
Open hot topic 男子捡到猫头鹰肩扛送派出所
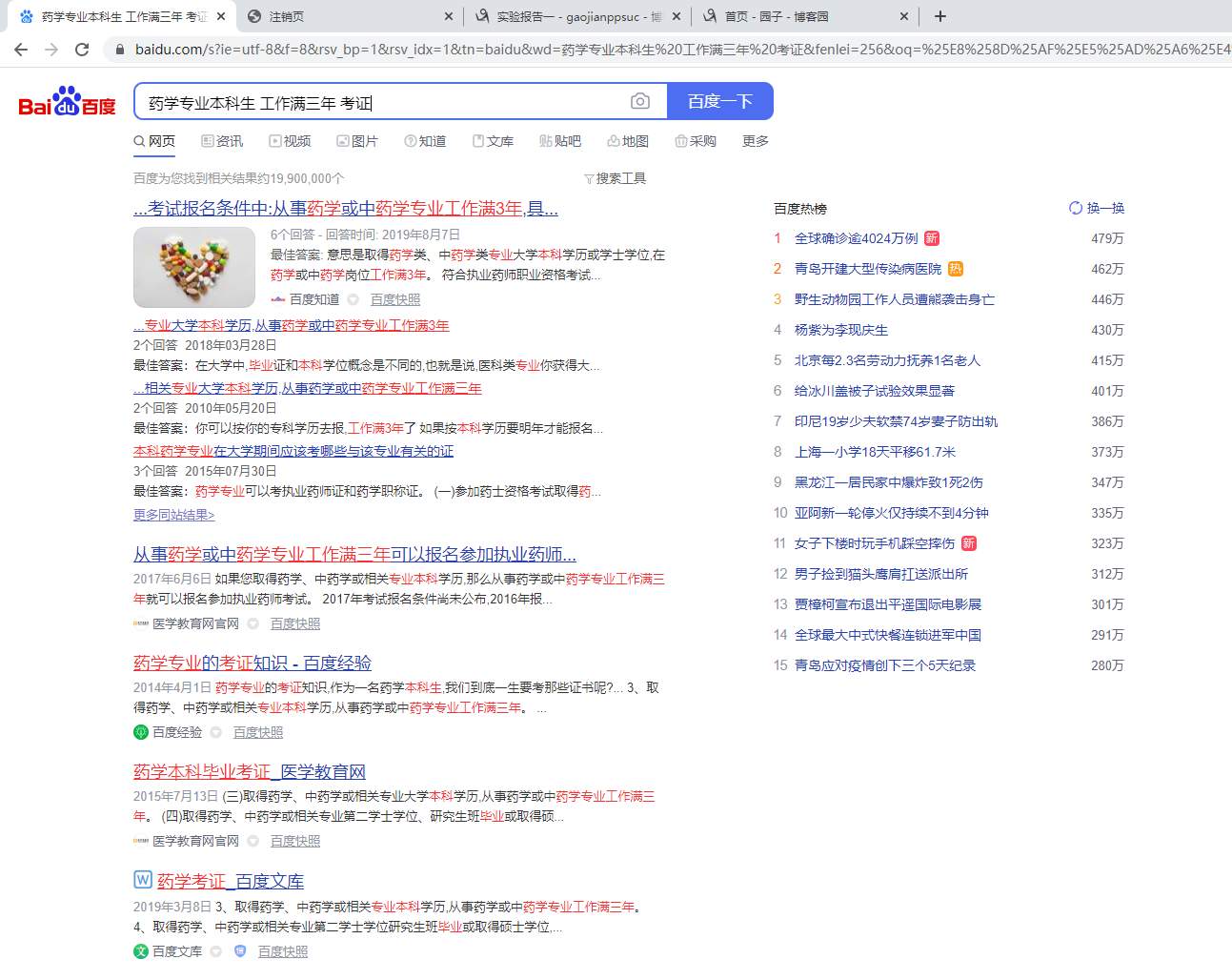881,574
